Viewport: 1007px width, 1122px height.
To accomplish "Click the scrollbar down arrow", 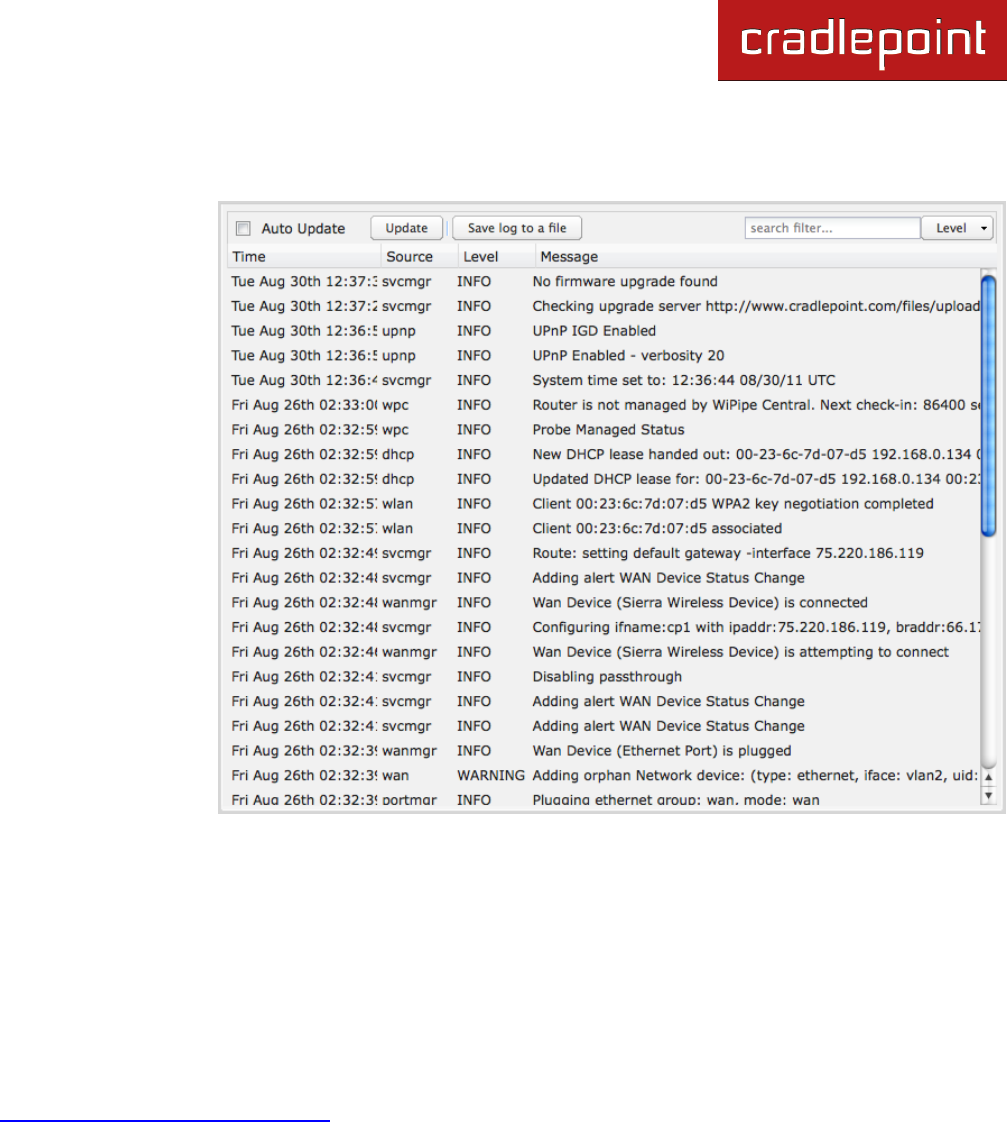I will 988,795.
